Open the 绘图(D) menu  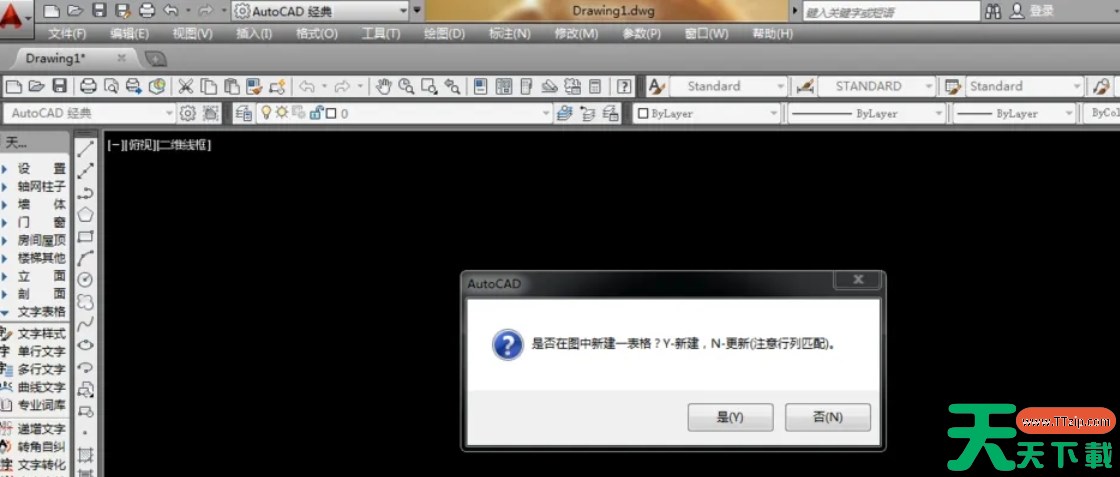[444, 34]
